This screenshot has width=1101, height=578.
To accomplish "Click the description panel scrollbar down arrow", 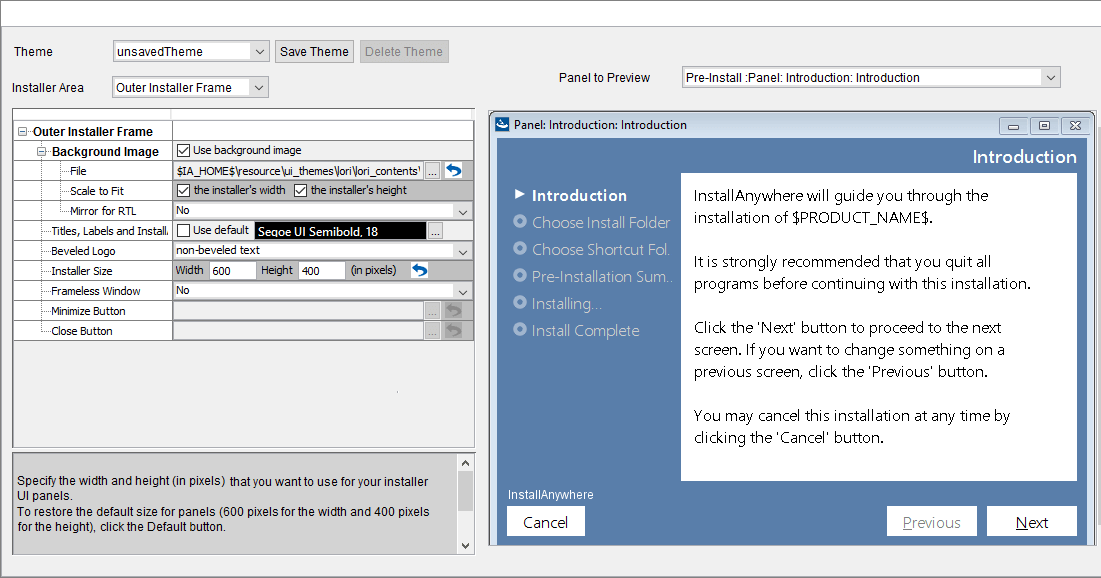I will (x=465, y=546).
